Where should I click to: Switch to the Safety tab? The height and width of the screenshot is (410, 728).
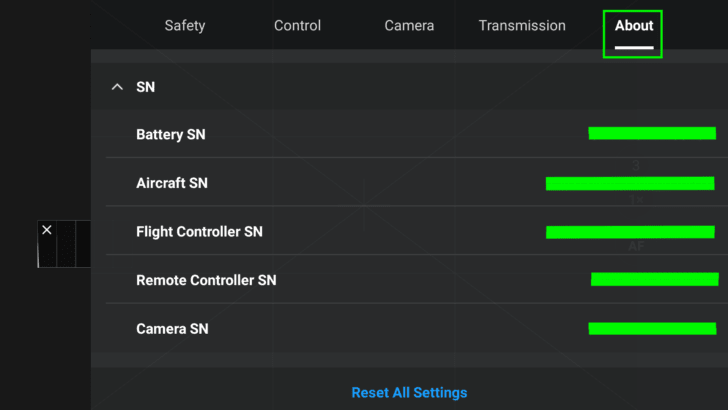click(x=185, y=26)
